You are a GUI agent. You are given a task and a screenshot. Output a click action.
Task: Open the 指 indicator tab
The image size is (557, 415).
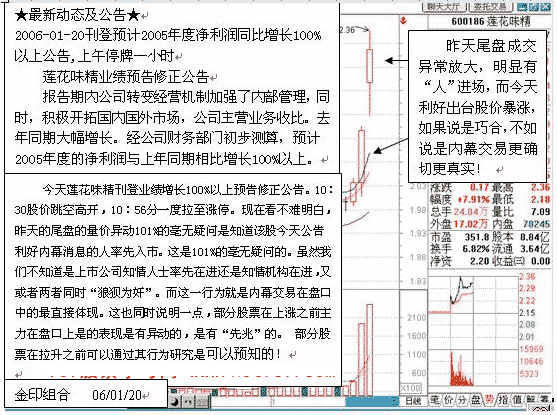(503, 400)
